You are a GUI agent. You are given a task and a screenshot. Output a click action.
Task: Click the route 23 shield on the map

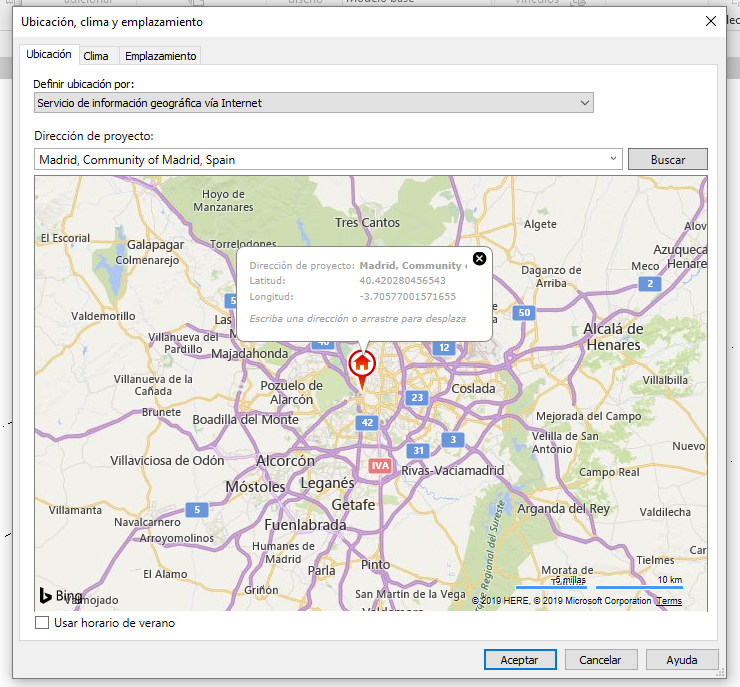[417, 397]
